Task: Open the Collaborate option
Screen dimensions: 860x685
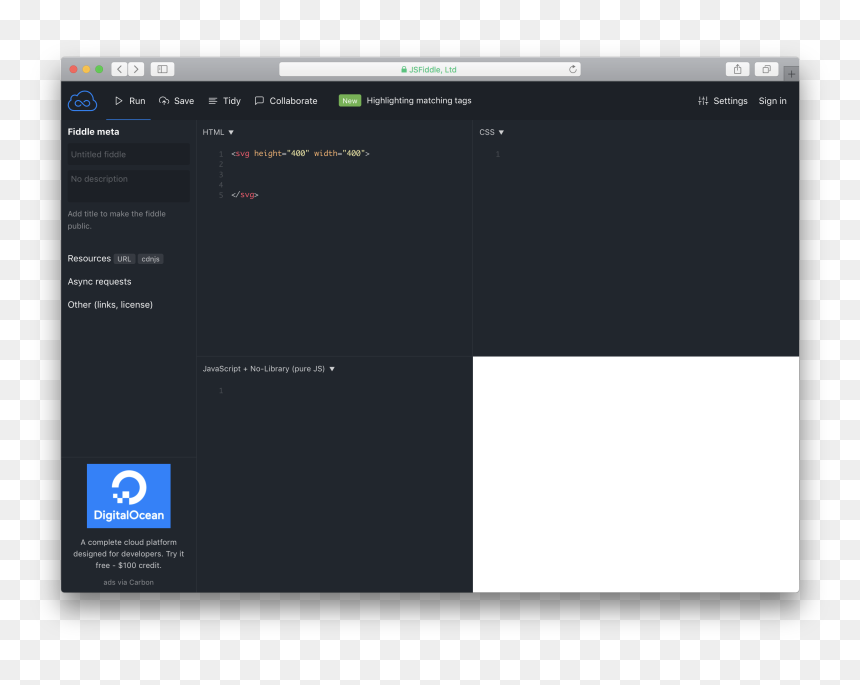Action: (x=286, y=101)
